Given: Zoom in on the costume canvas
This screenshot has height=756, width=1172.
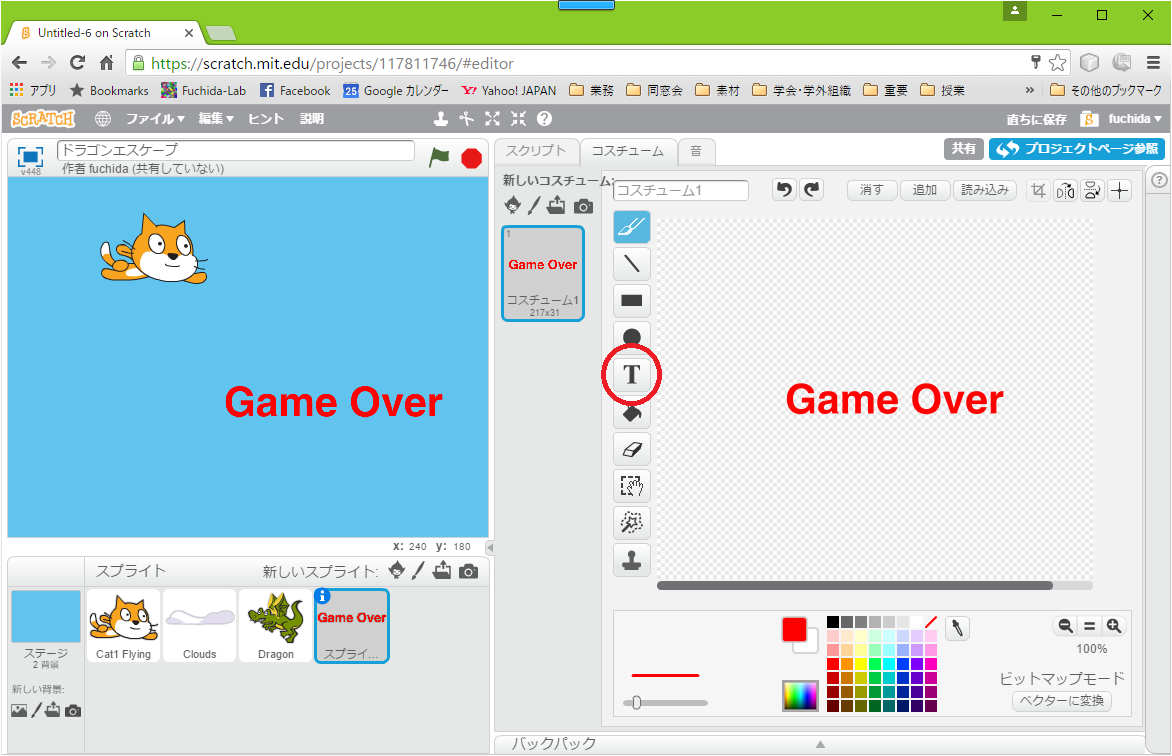Looking at the screenshot, I should 1113,626.
